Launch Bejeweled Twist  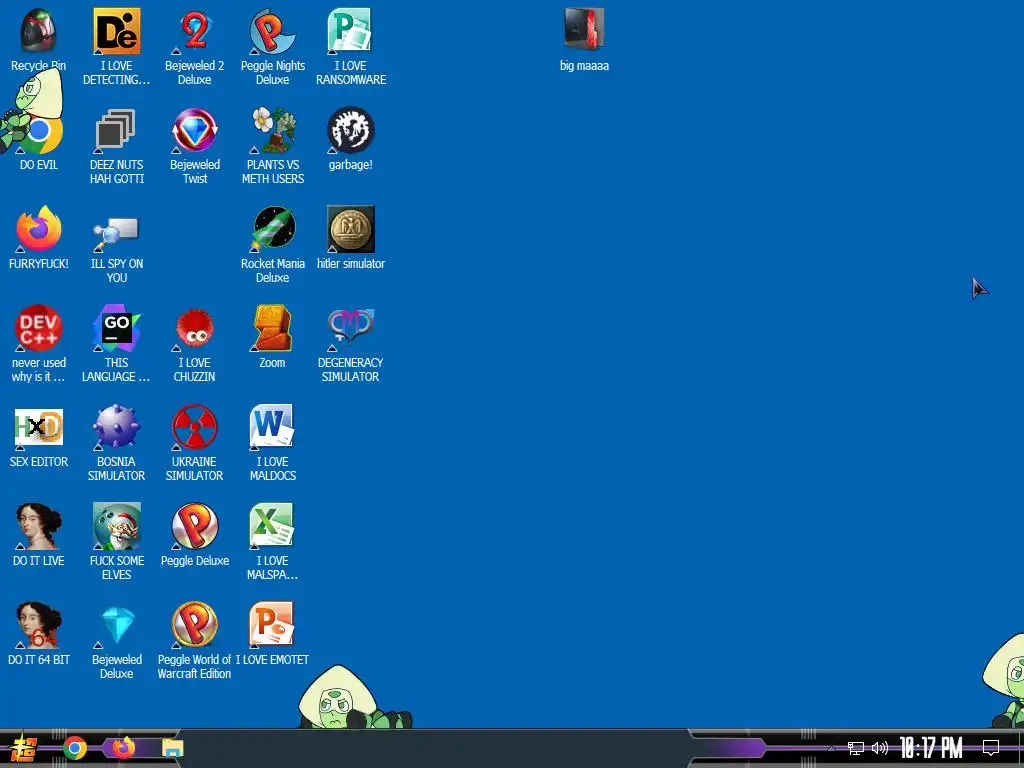[195, 130]
